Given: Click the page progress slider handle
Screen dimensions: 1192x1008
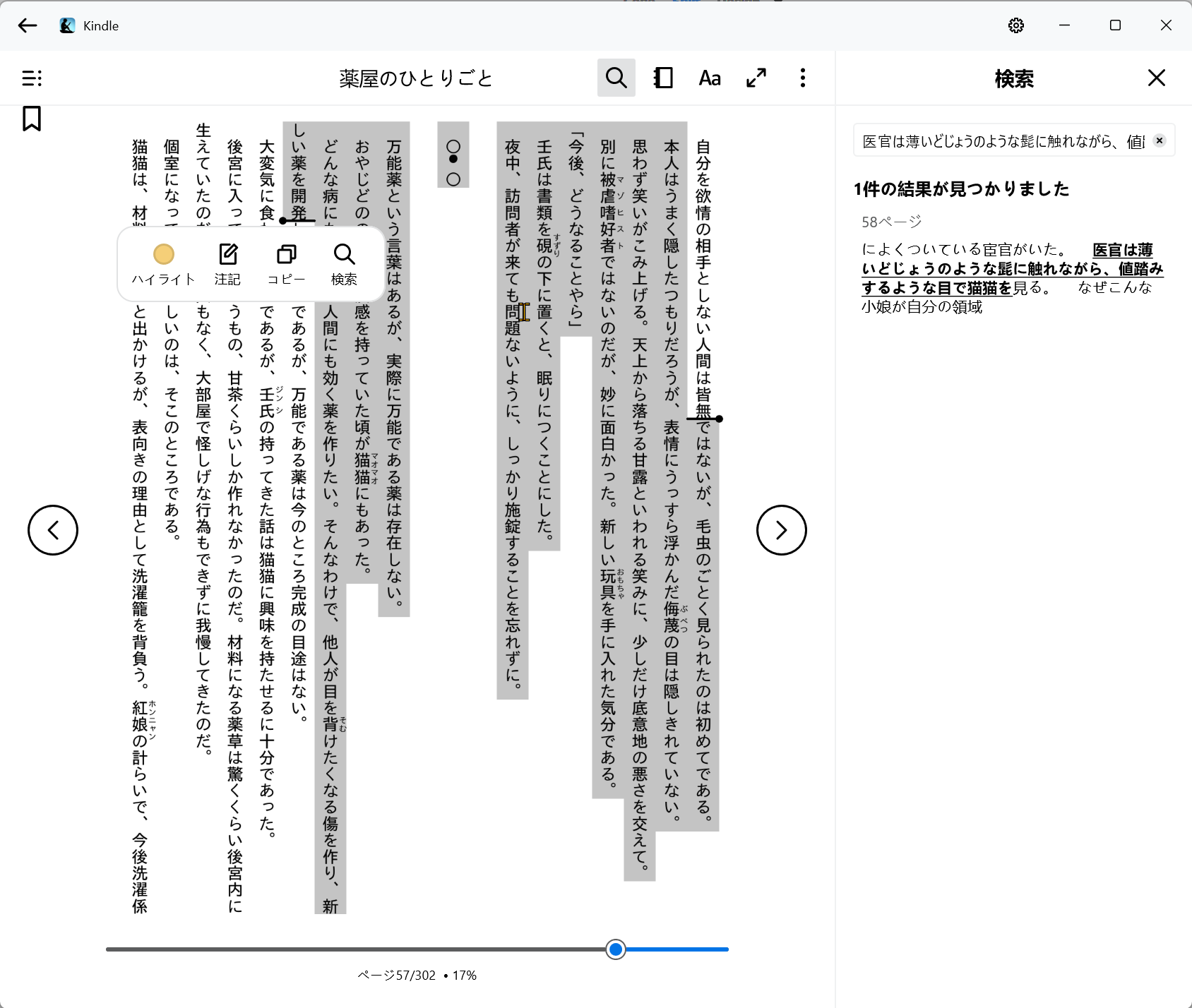Looking at the screenshot, I should pos(616,949).
